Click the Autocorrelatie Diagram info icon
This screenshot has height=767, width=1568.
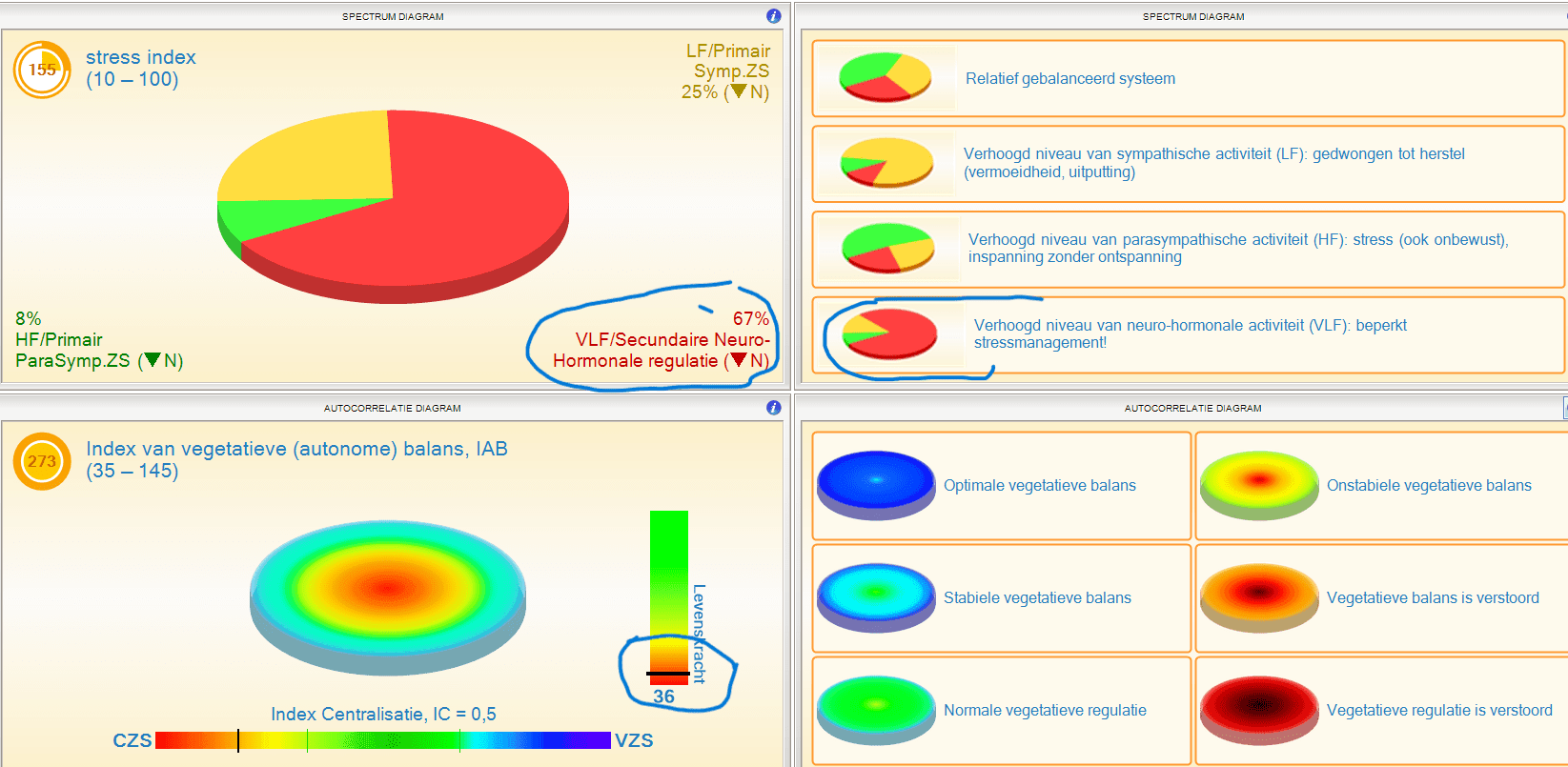tap(773, 408)
